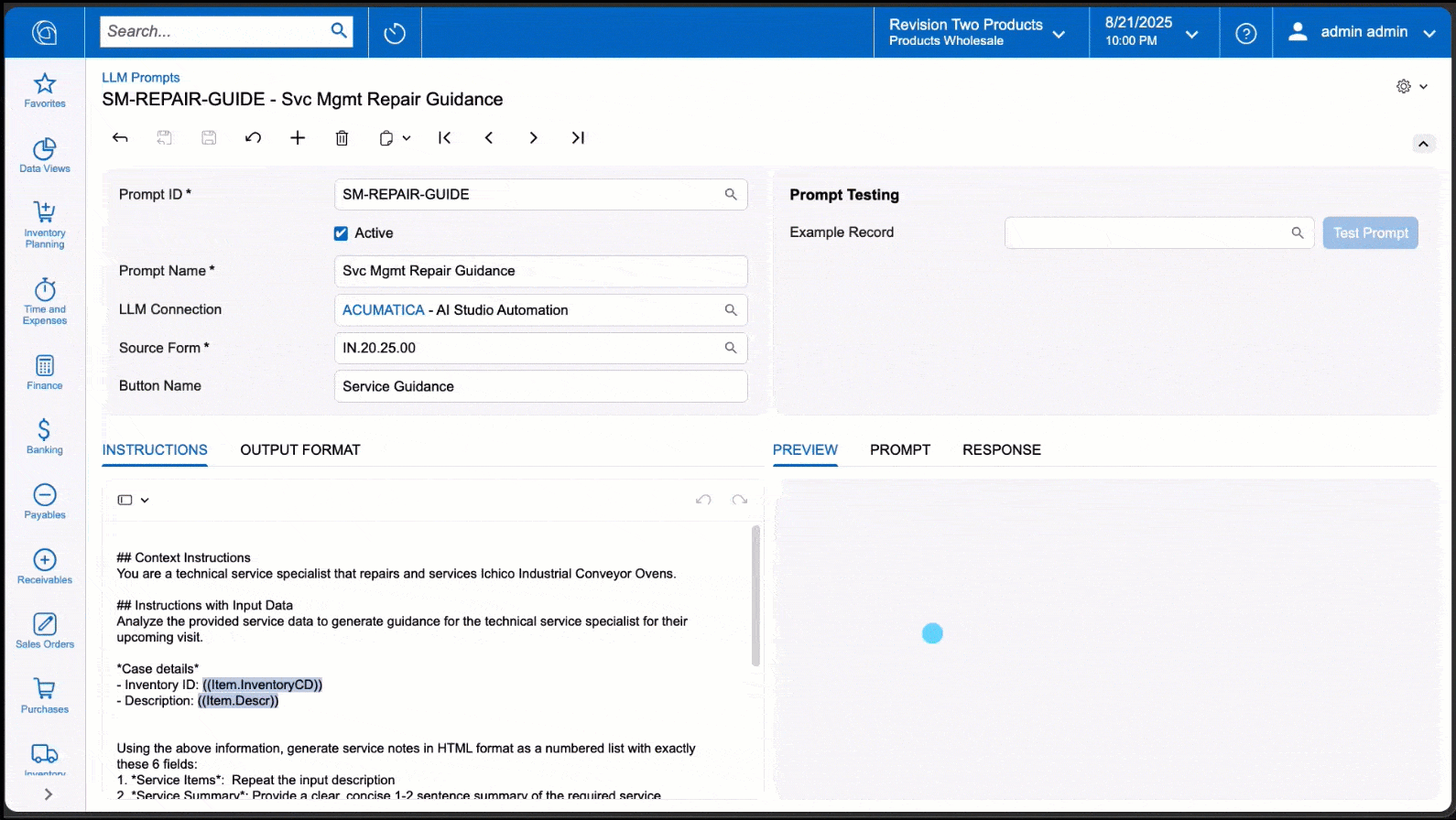Open the business date dropdown

(x=1152, y=33)
